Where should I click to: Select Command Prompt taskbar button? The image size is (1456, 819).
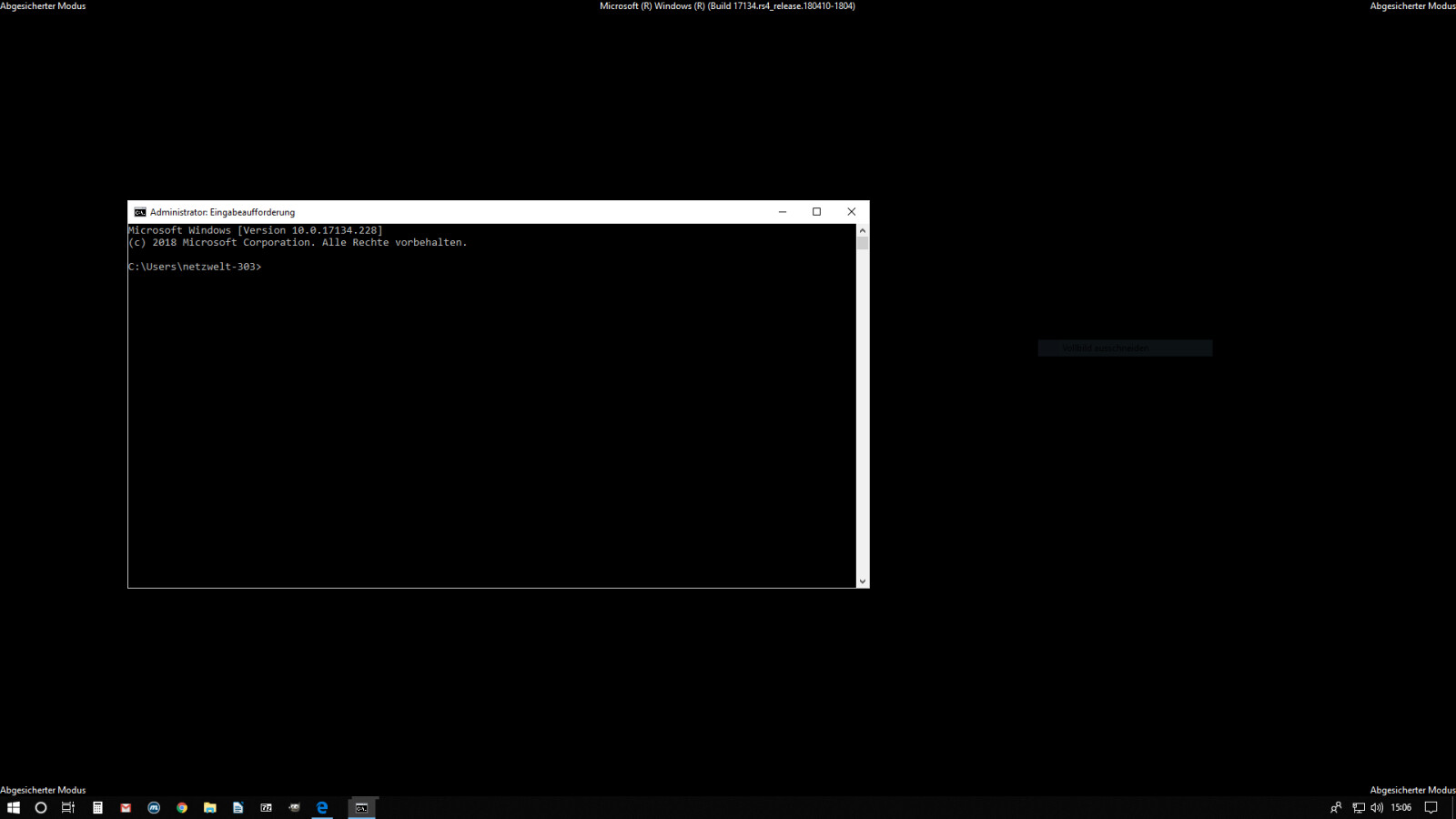click(361, 807)
